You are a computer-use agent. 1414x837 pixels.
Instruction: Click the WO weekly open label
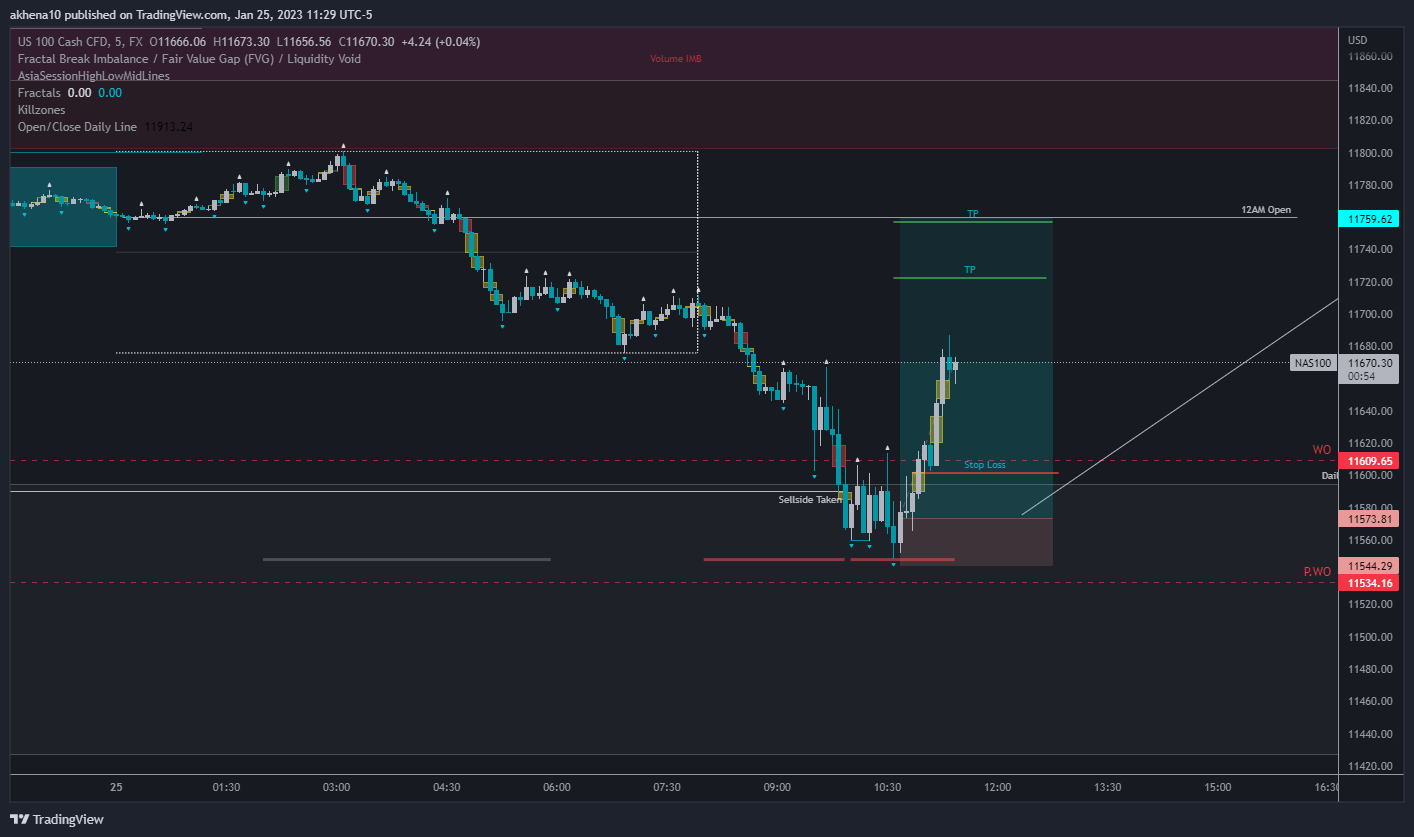pos(1322,450)
